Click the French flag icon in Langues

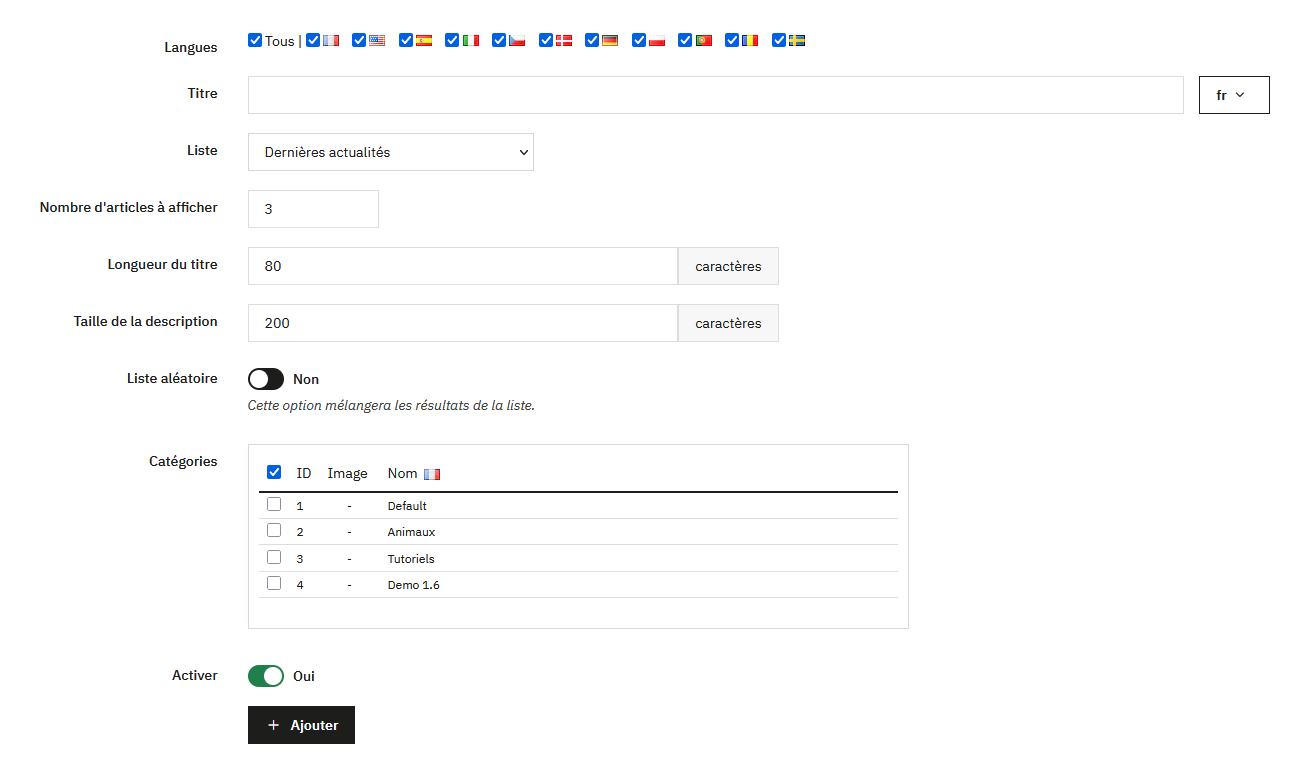coord(331,41)
